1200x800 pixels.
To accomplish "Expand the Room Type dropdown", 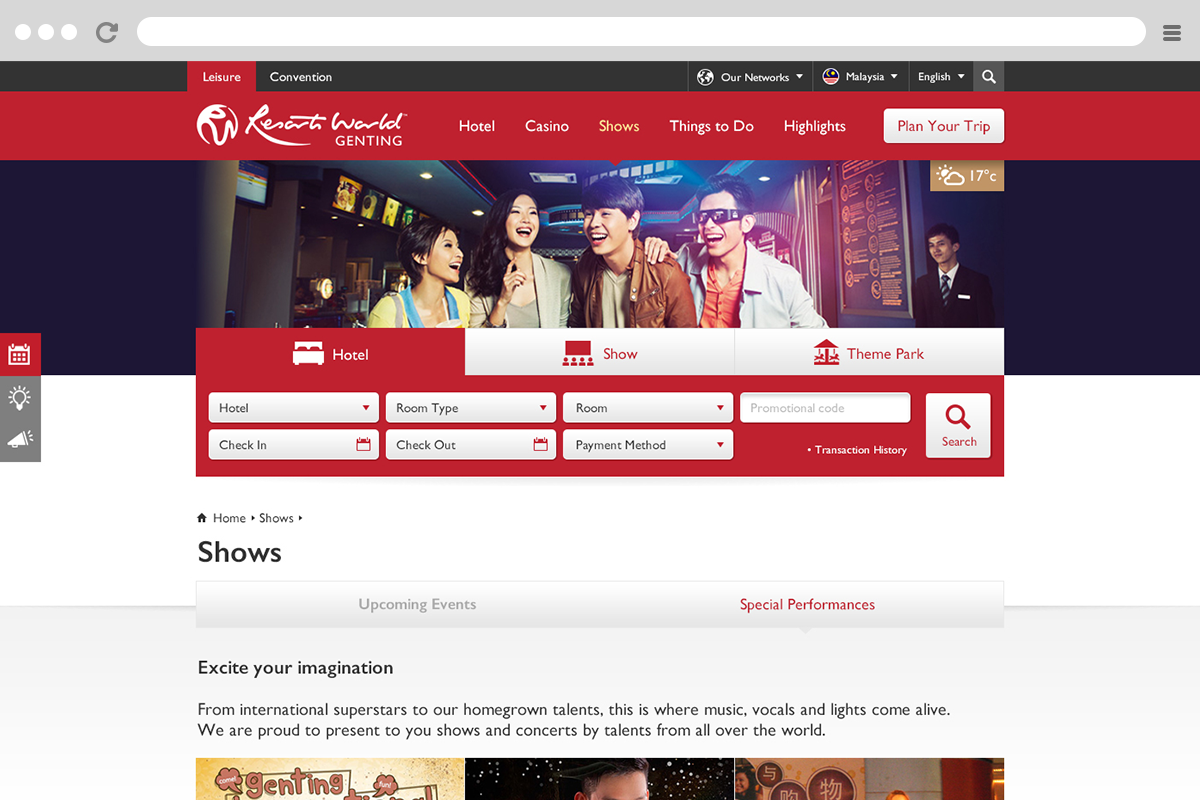I will 470,408.
